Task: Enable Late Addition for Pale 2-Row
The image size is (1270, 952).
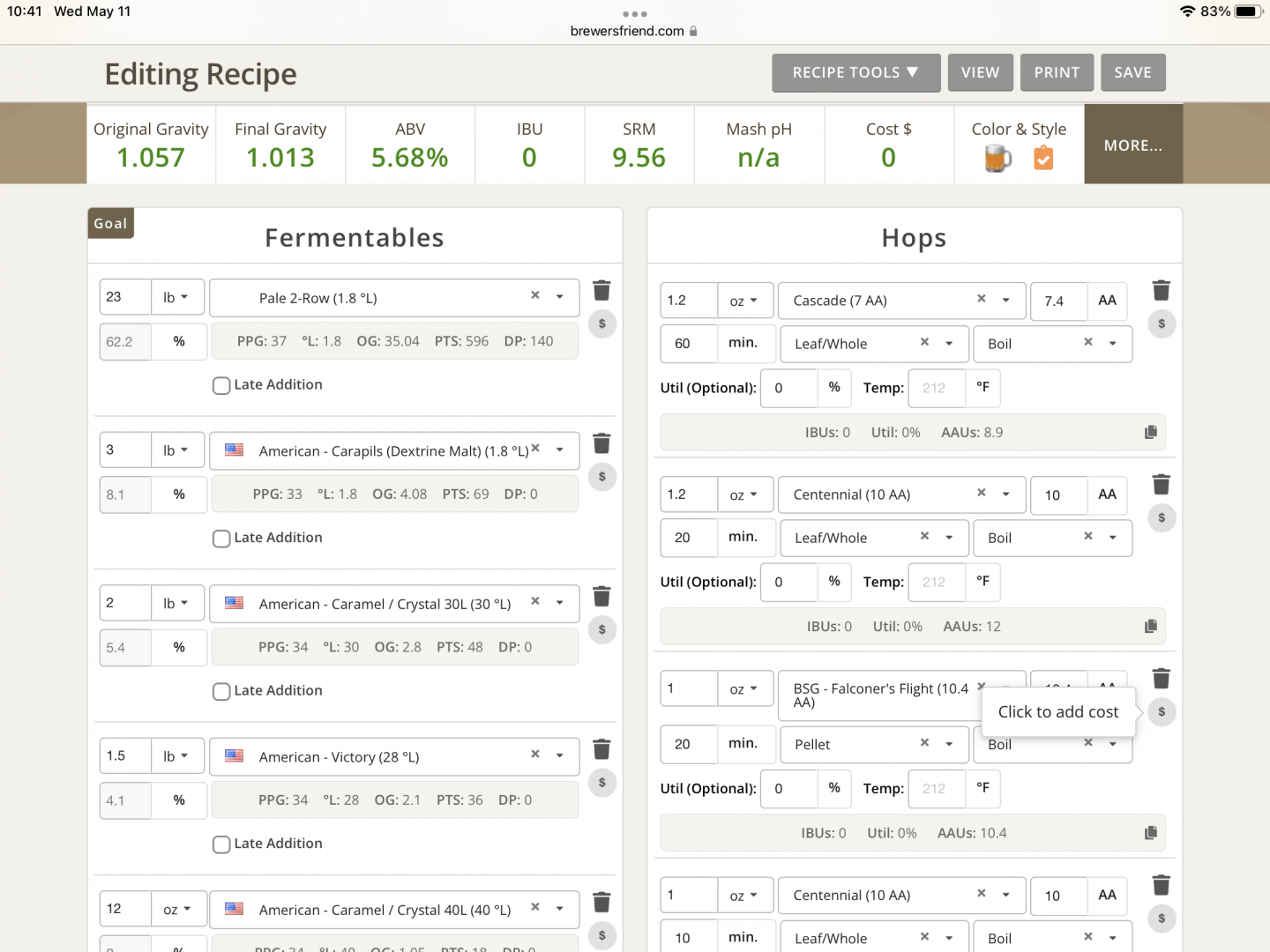Action: pyautogui.click(x=221, y=385)
